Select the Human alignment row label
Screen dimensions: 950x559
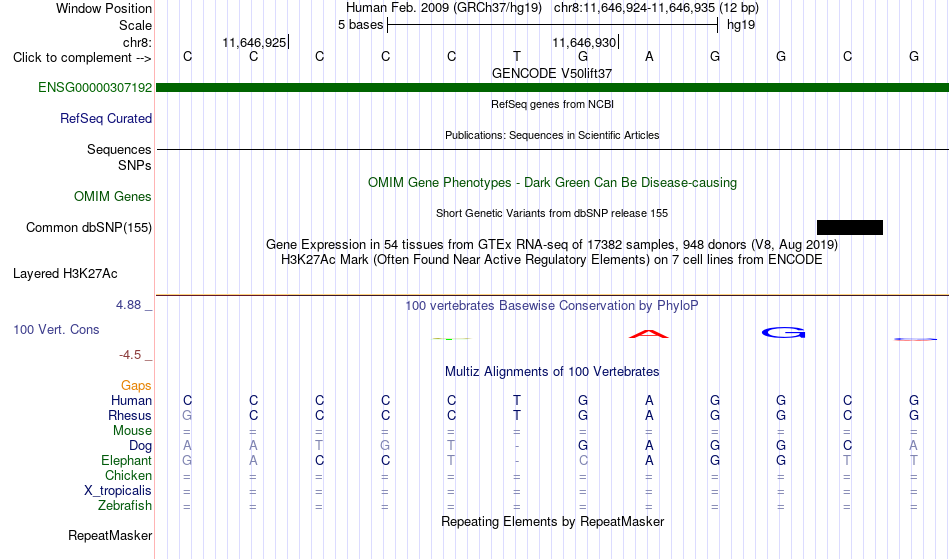click(x=131, y=400)
